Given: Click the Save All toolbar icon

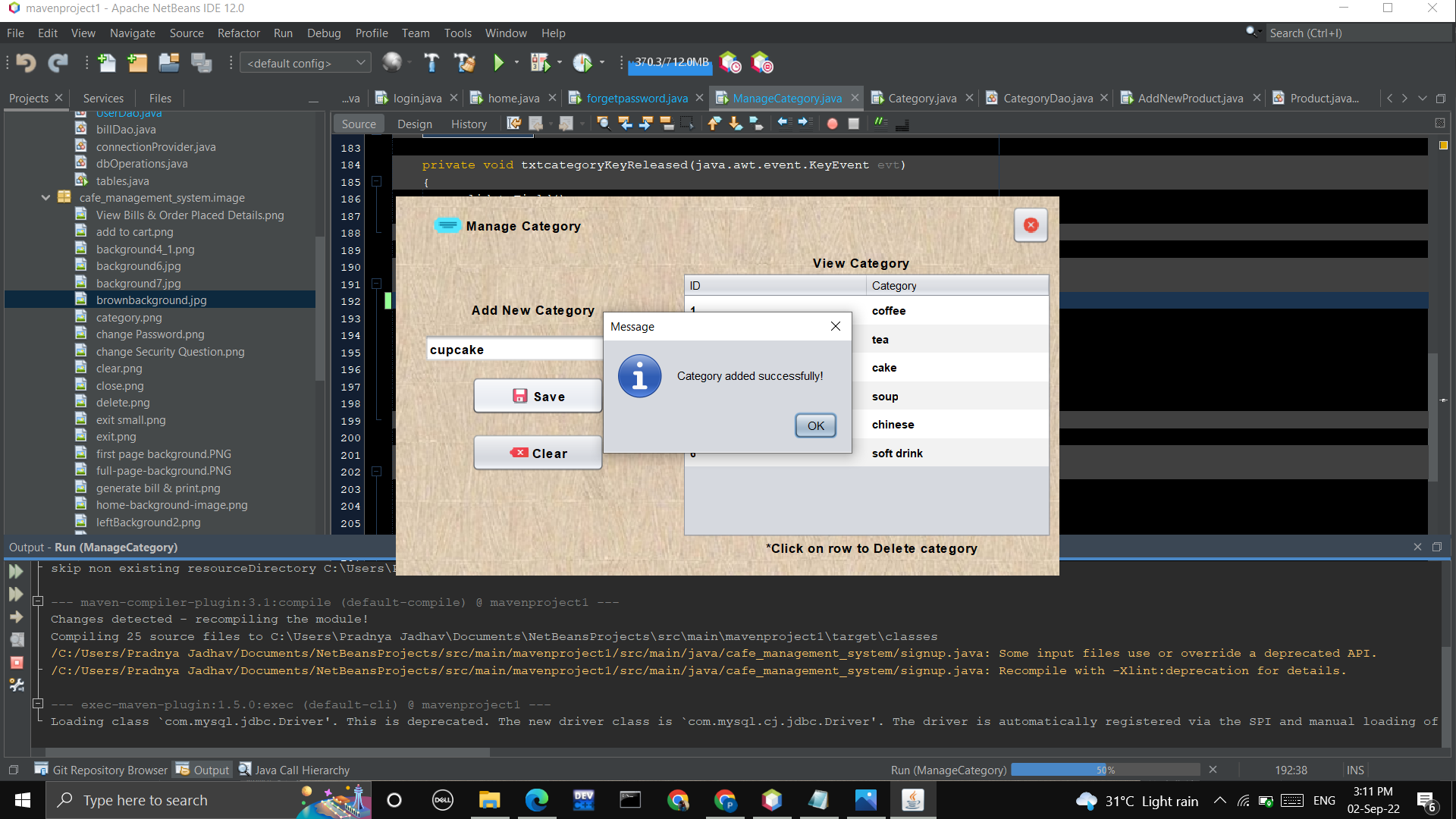Looking at the screenshot, I should tap(201, 63).
